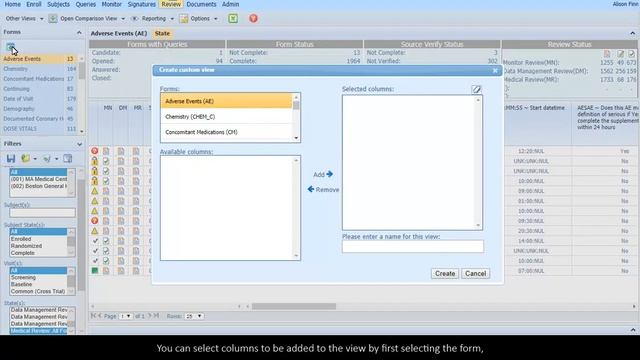Click the blue Remove arrow
Screen dimensions: 640x360
pyautogui.click(x=311, y=189)
